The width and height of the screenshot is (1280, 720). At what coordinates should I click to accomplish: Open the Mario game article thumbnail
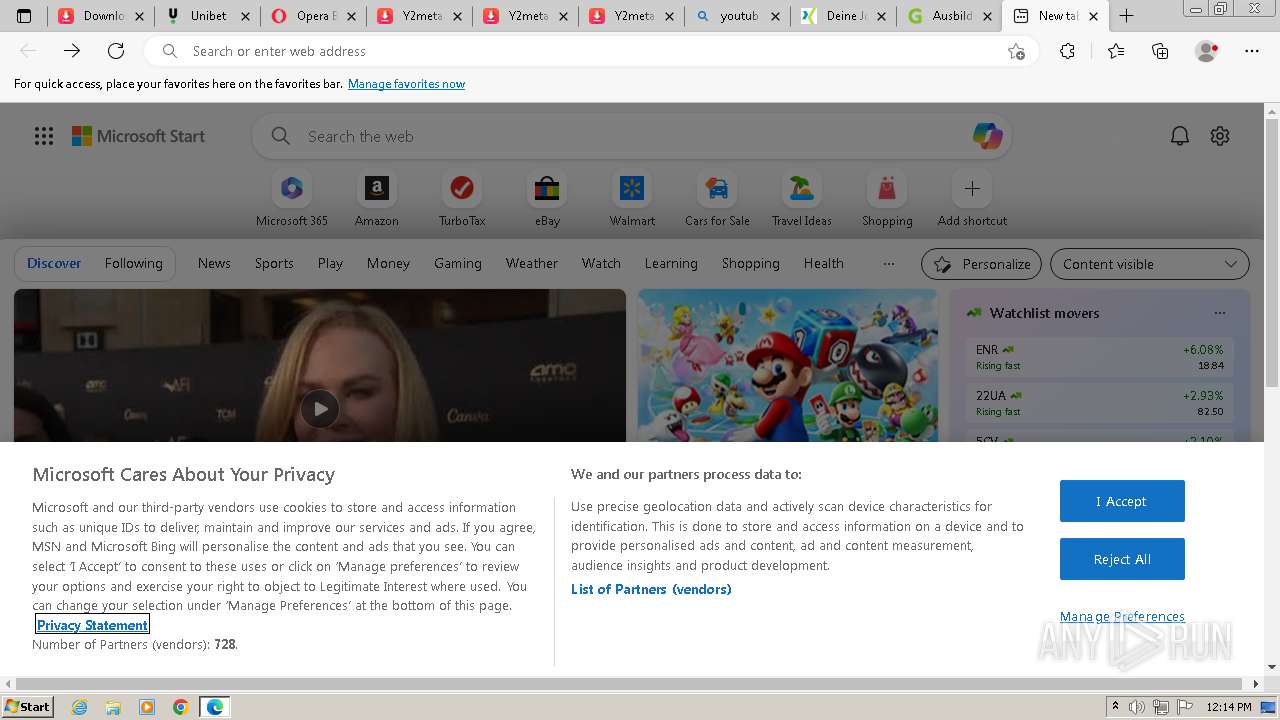coord(788,365)
